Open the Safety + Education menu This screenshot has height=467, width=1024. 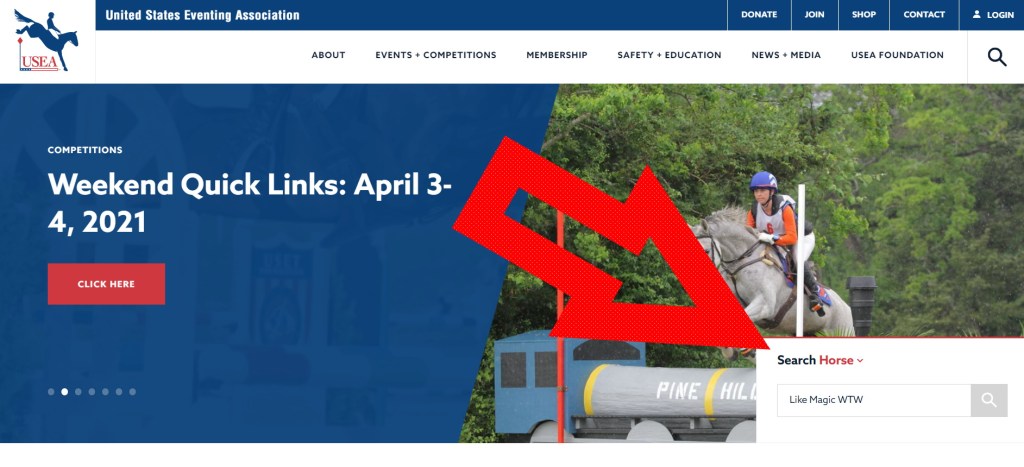(x=669, y=56)
